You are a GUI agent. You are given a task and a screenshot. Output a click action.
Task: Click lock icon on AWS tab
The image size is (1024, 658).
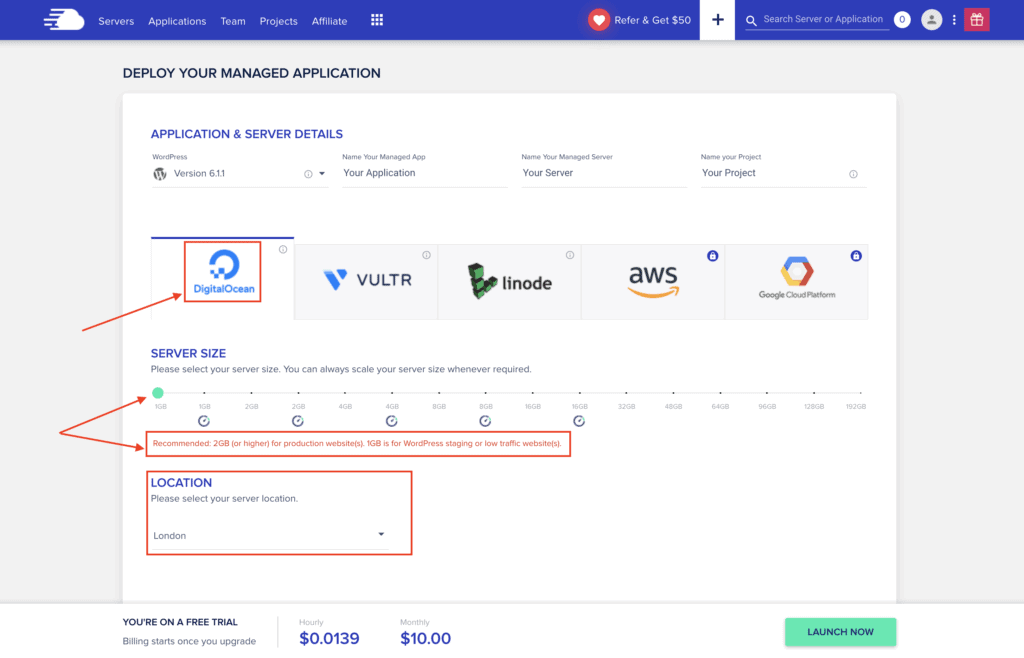tap(712, 256)
